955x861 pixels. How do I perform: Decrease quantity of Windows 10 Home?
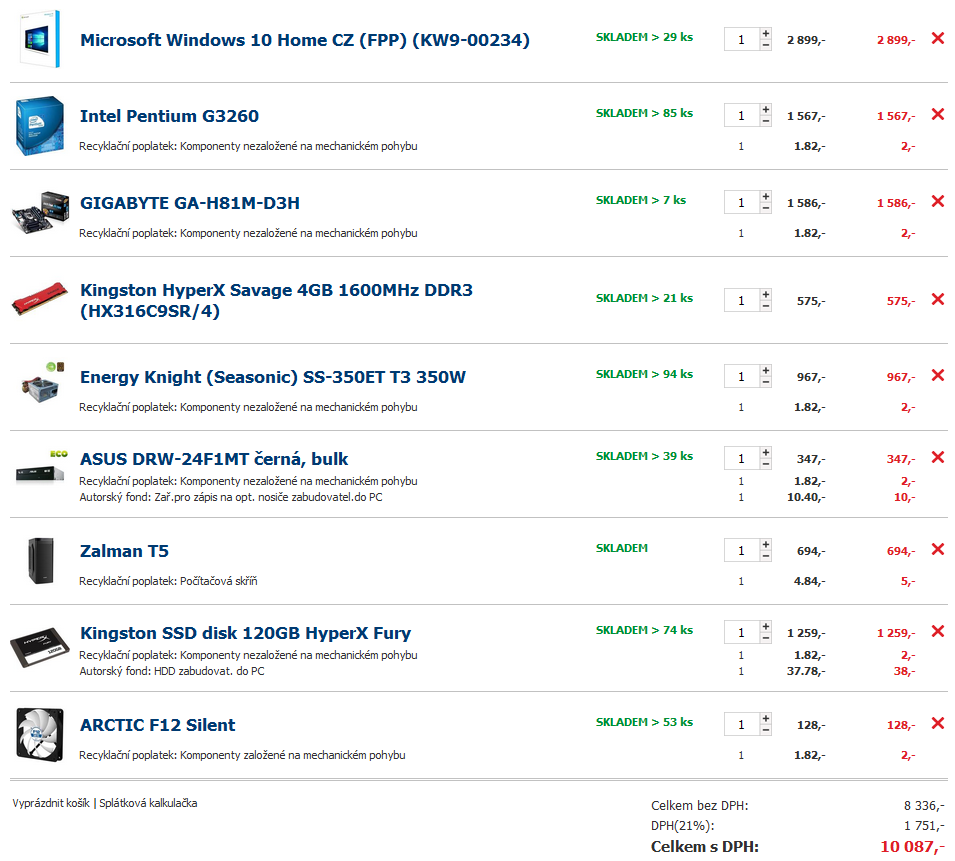766,45
